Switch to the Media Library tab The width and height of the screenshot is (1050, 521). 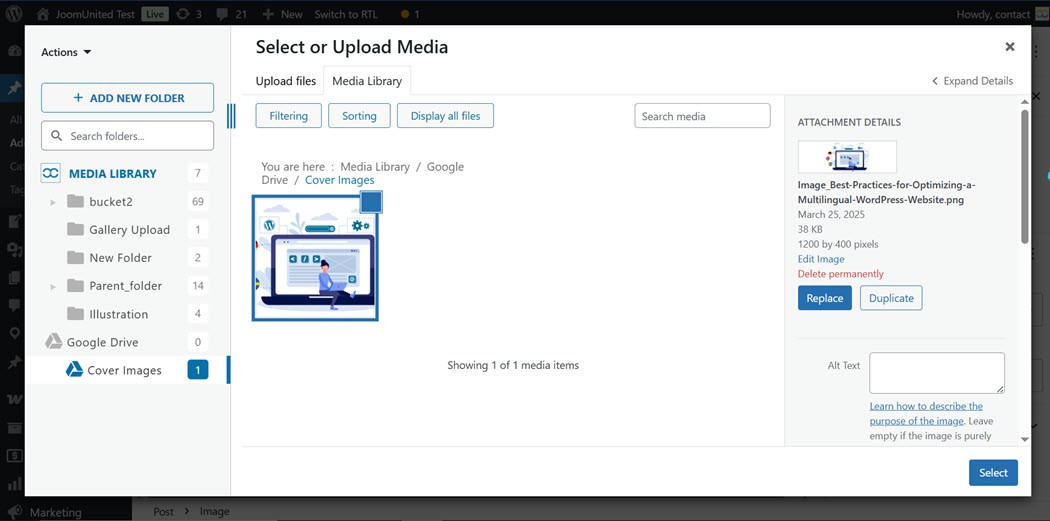[x=367, y=81]
